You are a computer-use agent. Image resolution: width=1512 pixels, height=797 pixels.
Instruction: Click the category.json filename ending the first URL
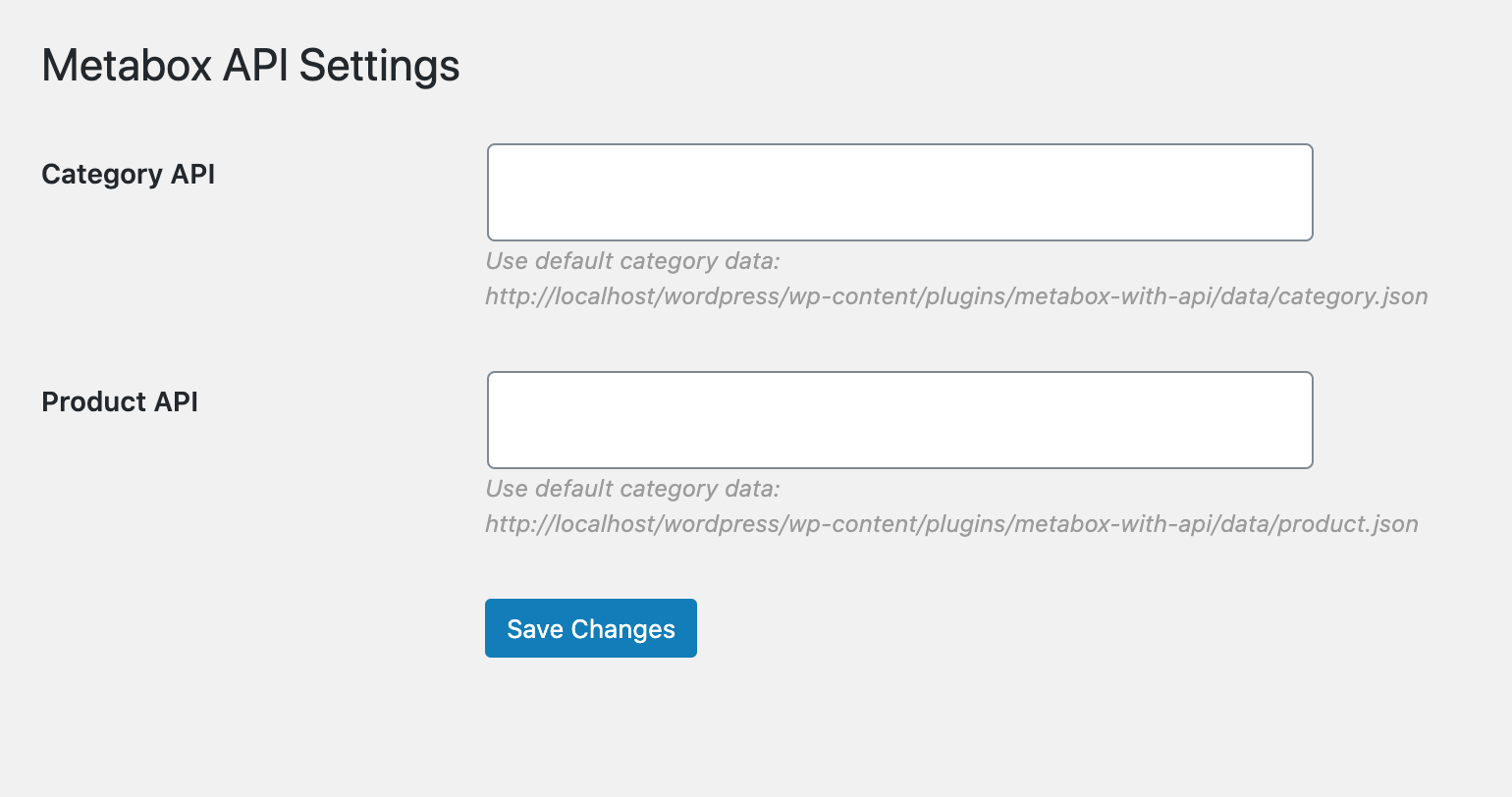click(x=1353, y=296)
